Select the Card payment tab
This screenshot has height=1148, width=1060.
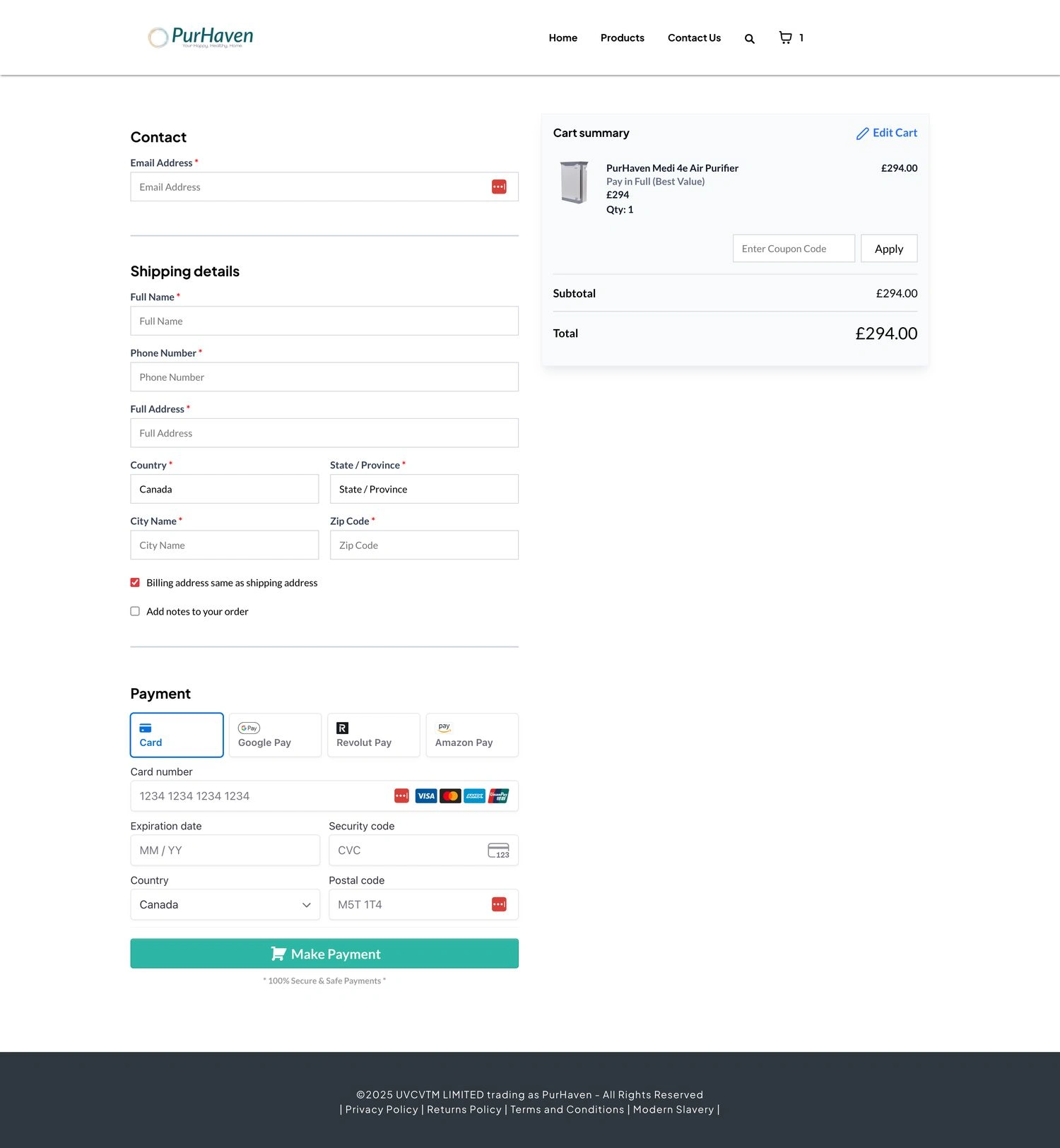pos(177,735)
